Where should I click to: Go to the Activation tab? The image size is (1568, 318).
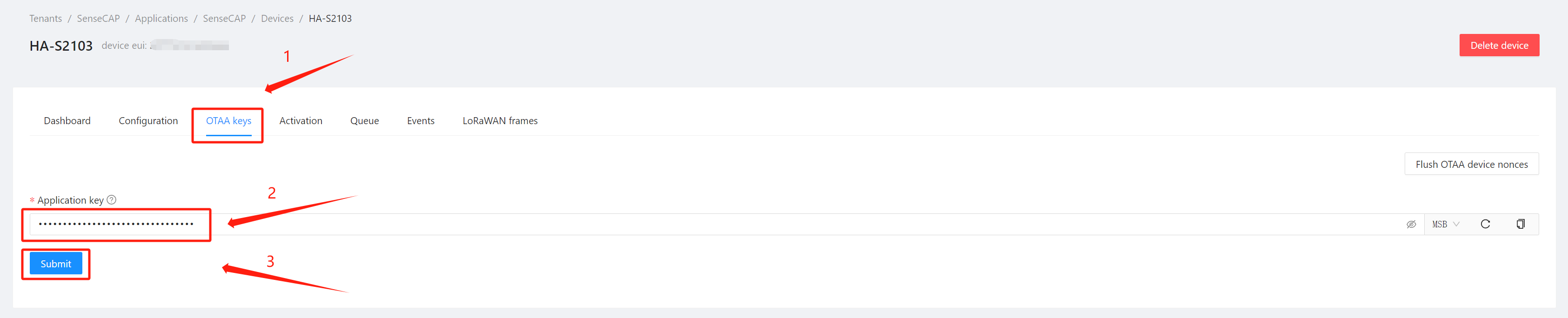301,120
